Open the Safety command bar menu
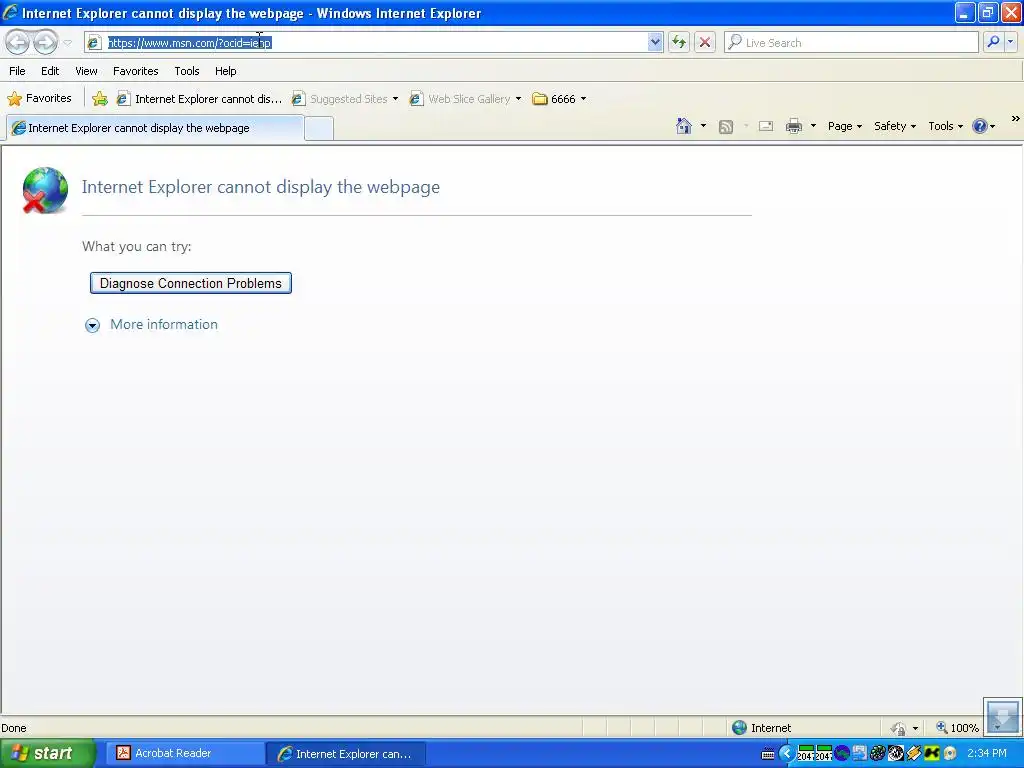The height and width of the screenshot is (768, 1024). (x=895, y=126)
